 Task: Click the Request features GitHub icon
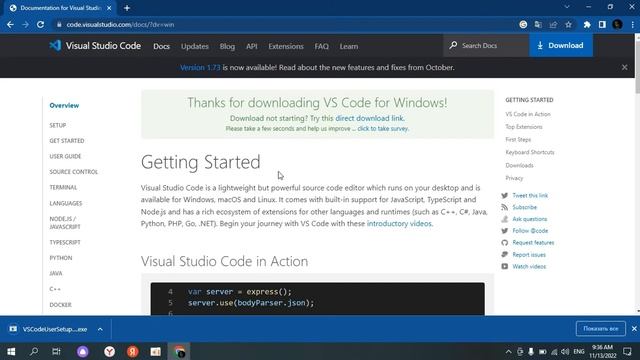(504, 243)
